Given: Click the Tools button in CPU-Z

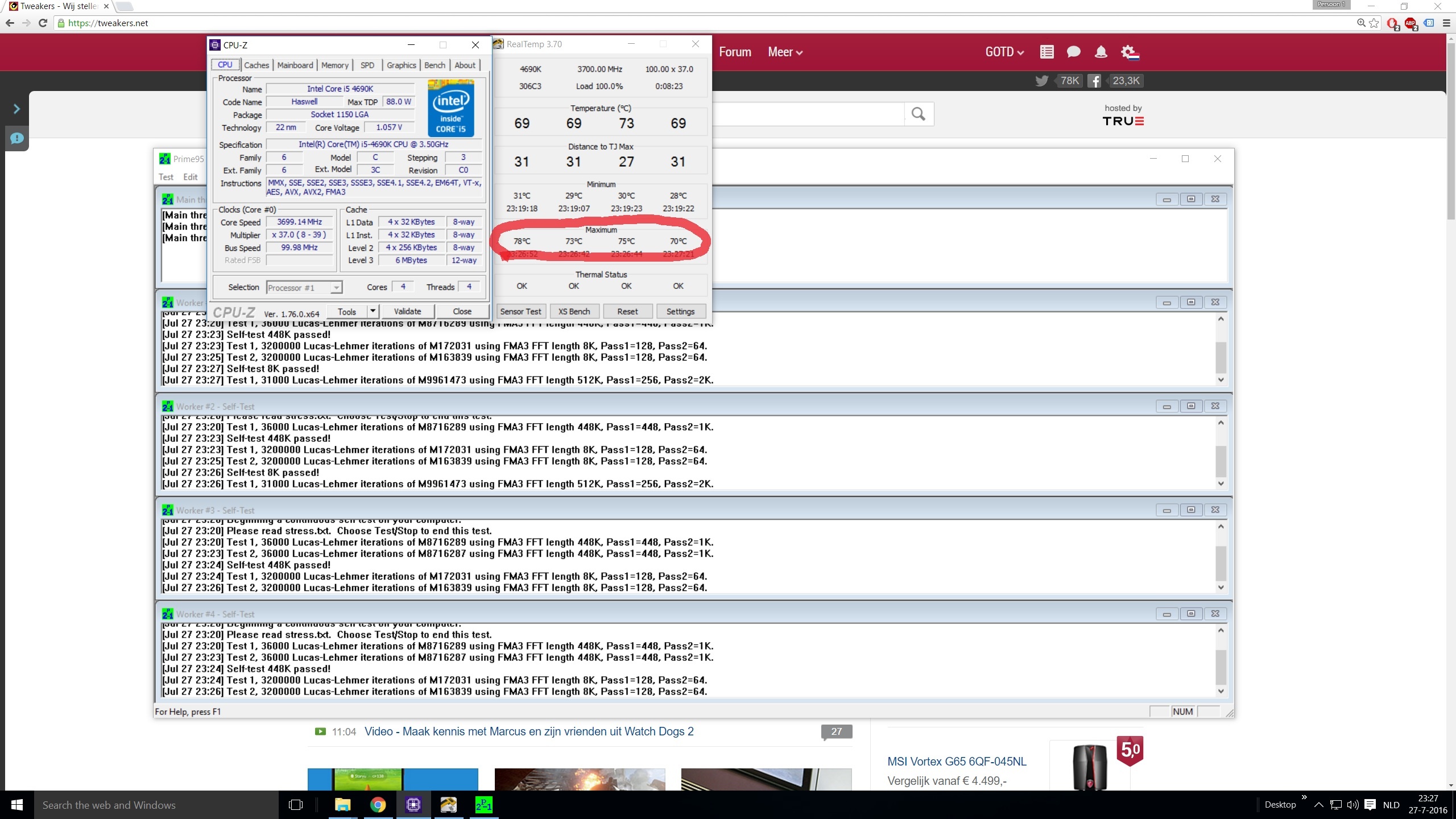Looking at the screenshot, I should point(347,311).
